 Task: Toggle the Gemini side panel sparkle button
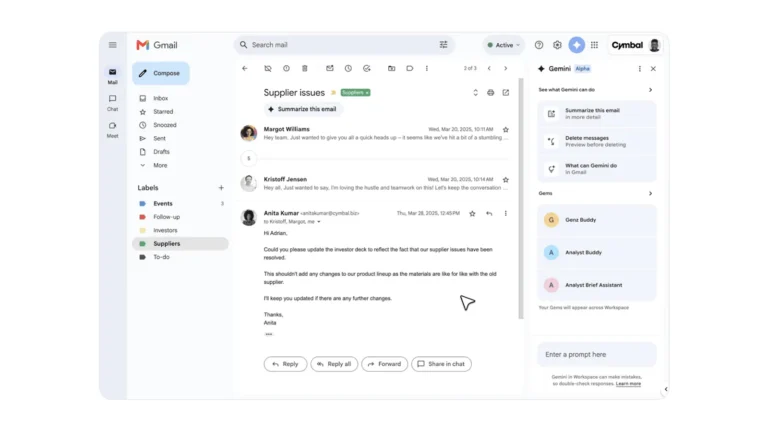click(576, 45)
